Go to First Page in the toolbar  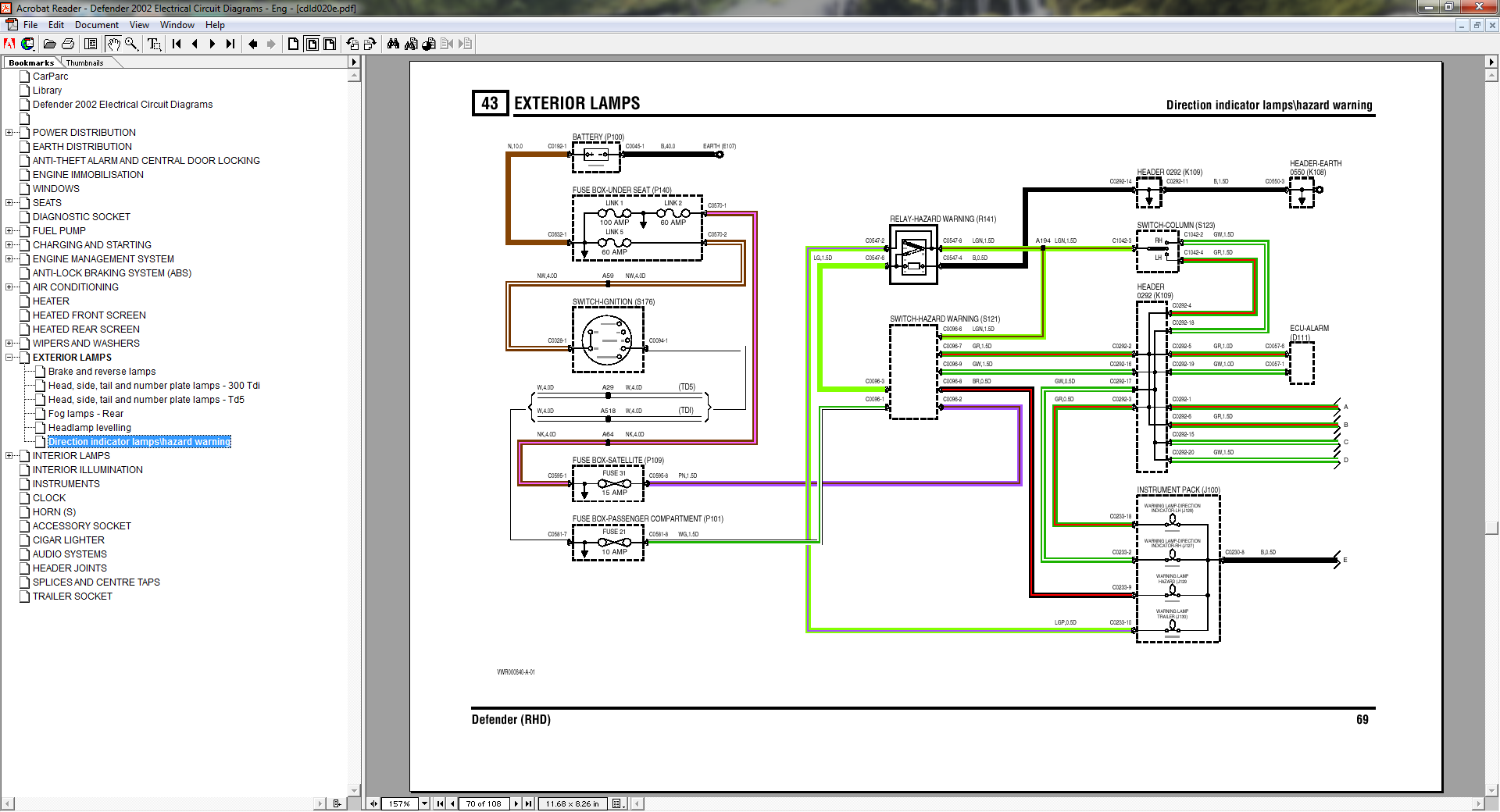coord(177,44)
